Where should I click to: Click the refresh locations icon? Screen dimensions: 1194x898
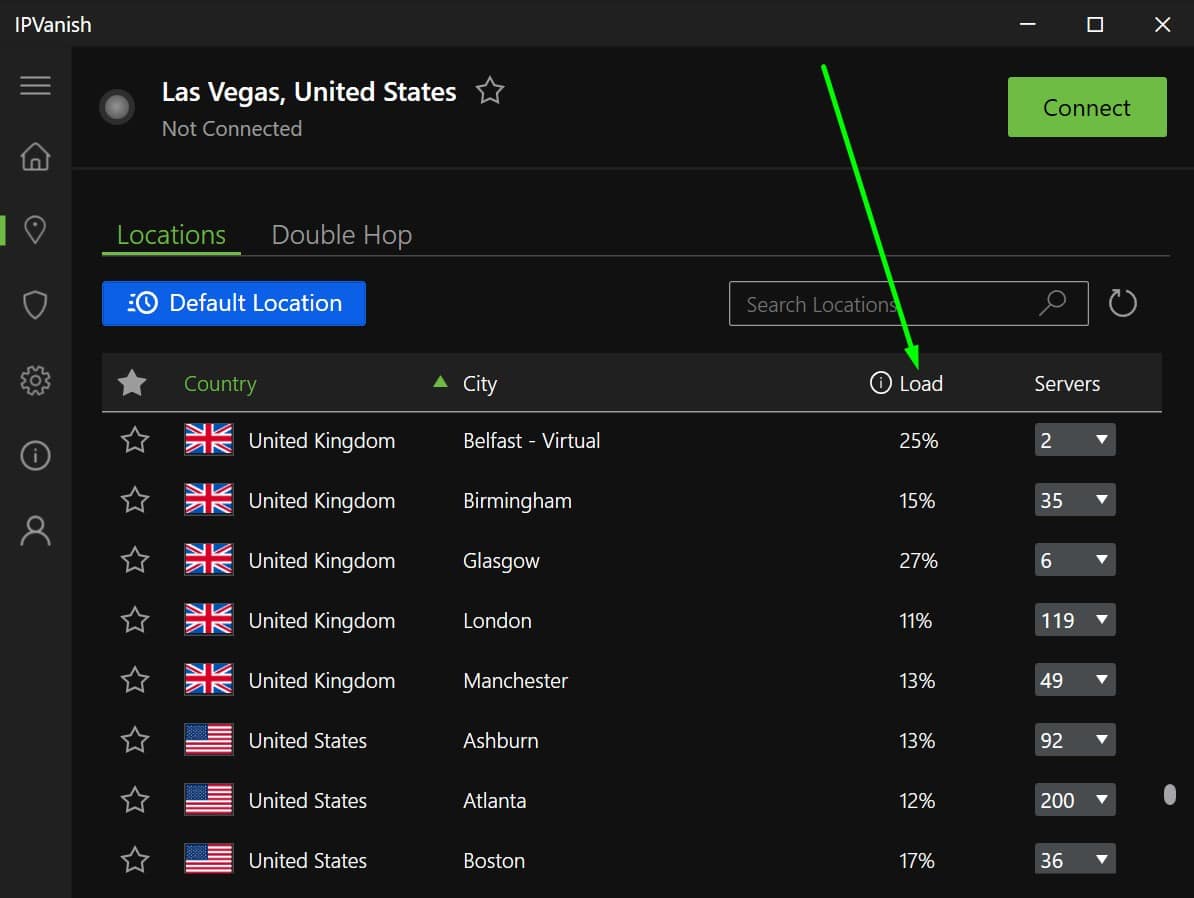pos(1122,303)
